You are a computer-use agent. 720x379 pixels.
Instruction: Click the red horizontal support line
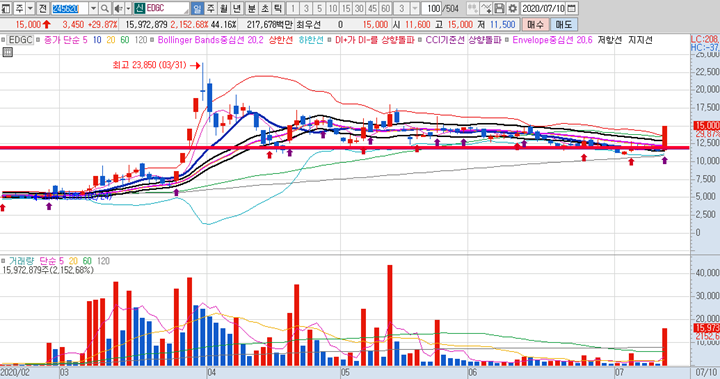[344, 147]
